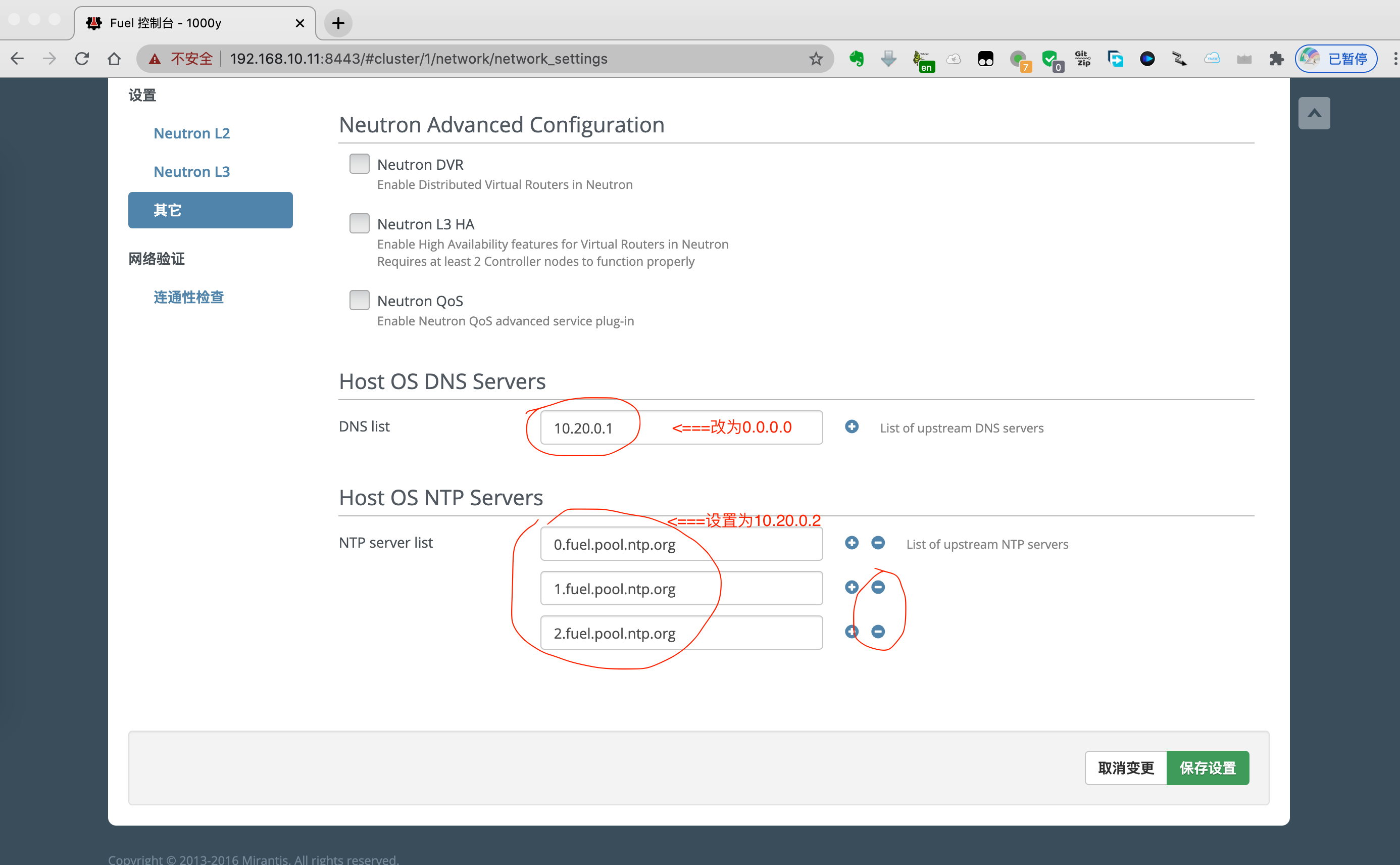
Task: Bookmark this page with the star icon
Action: (816, 58)
